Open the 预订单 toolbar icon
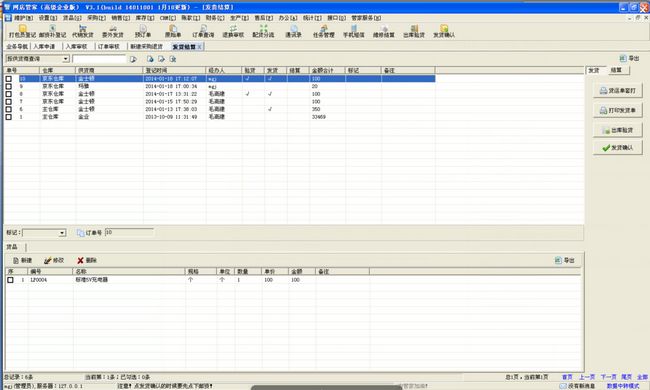 click(143, 31)
